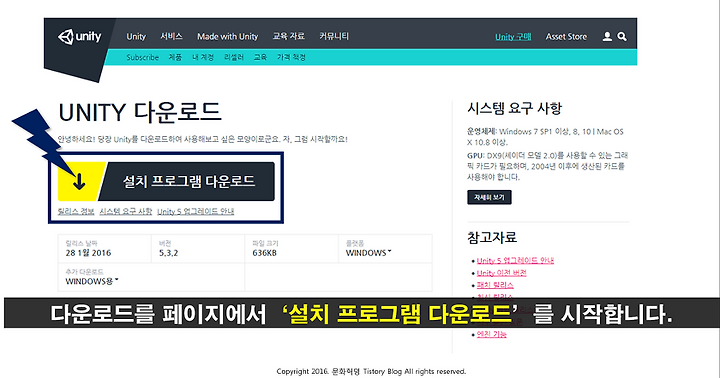Select 제품 in the teal sub-navigation
This screenshot has width=720, height=378.
(175, 57)
